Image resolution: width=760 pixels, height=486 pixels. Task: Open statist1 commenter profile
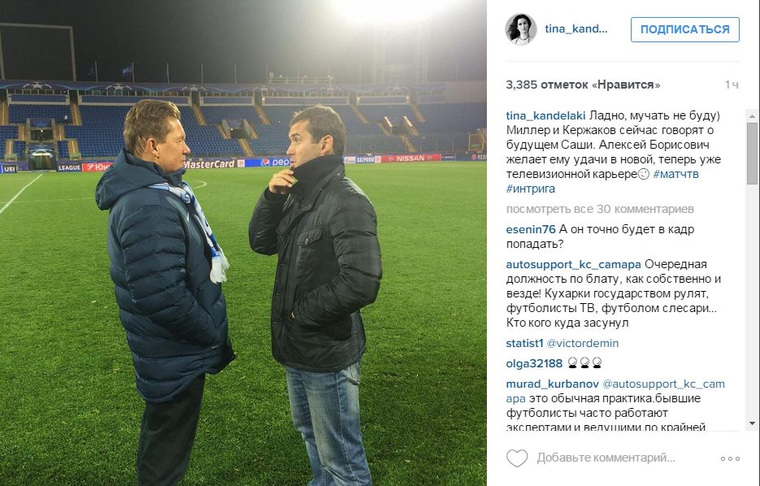pos(524,343)
